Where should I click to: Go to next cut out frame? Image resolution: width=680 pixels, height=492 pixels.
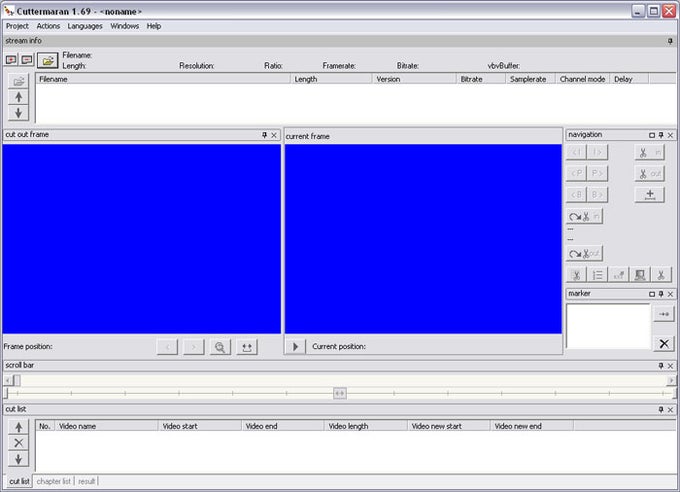point(194,347)
